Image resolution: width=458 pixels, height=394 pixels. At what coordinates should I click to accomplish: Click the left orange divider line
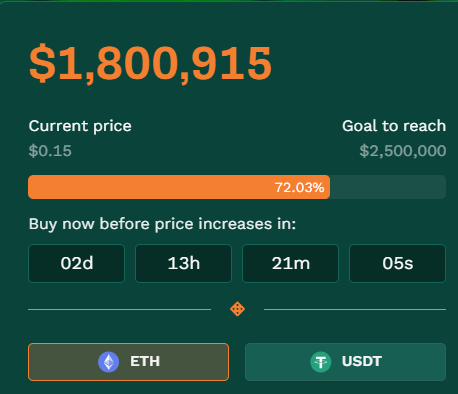click(119, 309)
